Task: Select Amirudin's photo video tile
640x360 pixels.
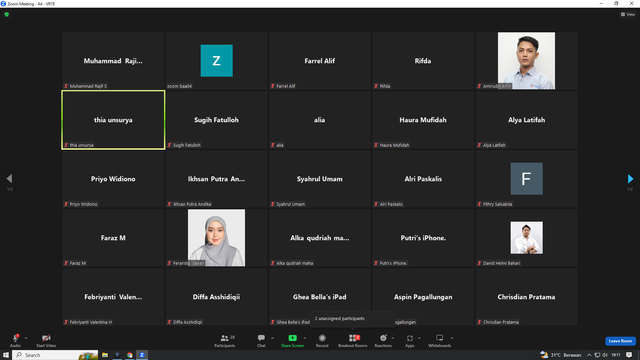Action: coord(526,60)
